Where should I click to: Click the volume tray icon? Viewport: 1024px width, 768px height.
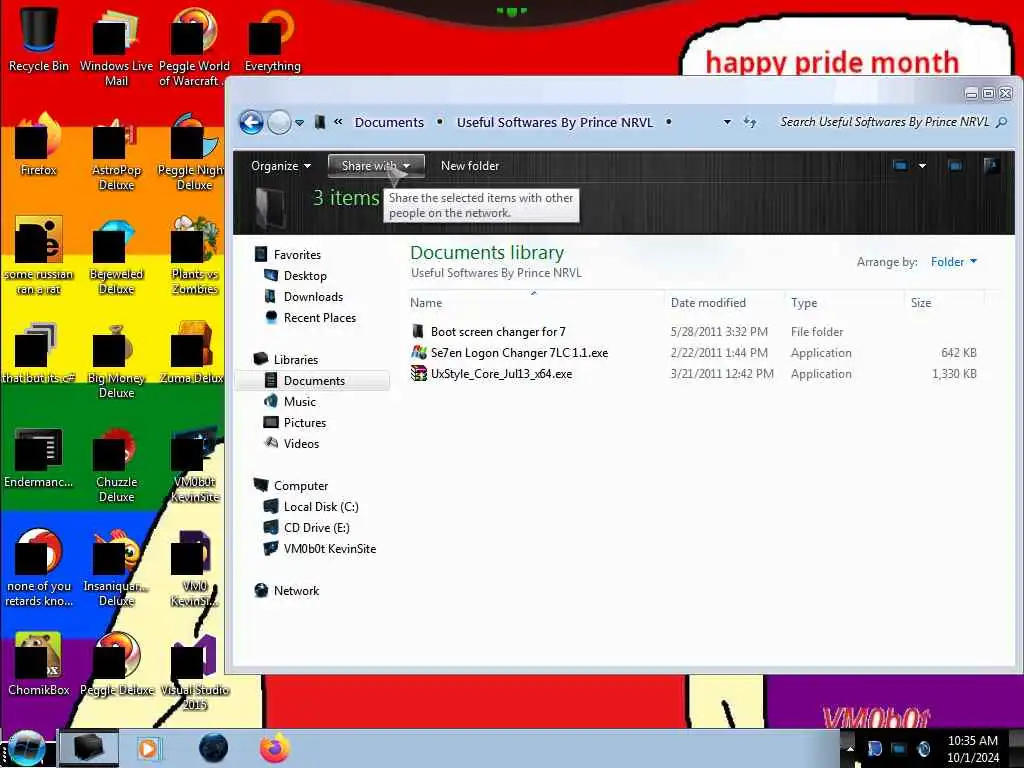click(x=923, y=749)
